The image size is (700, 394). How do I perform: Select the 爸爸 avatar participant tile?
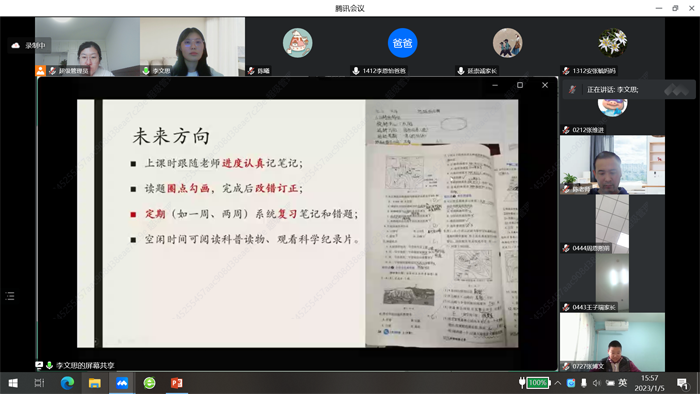(402, 46)
